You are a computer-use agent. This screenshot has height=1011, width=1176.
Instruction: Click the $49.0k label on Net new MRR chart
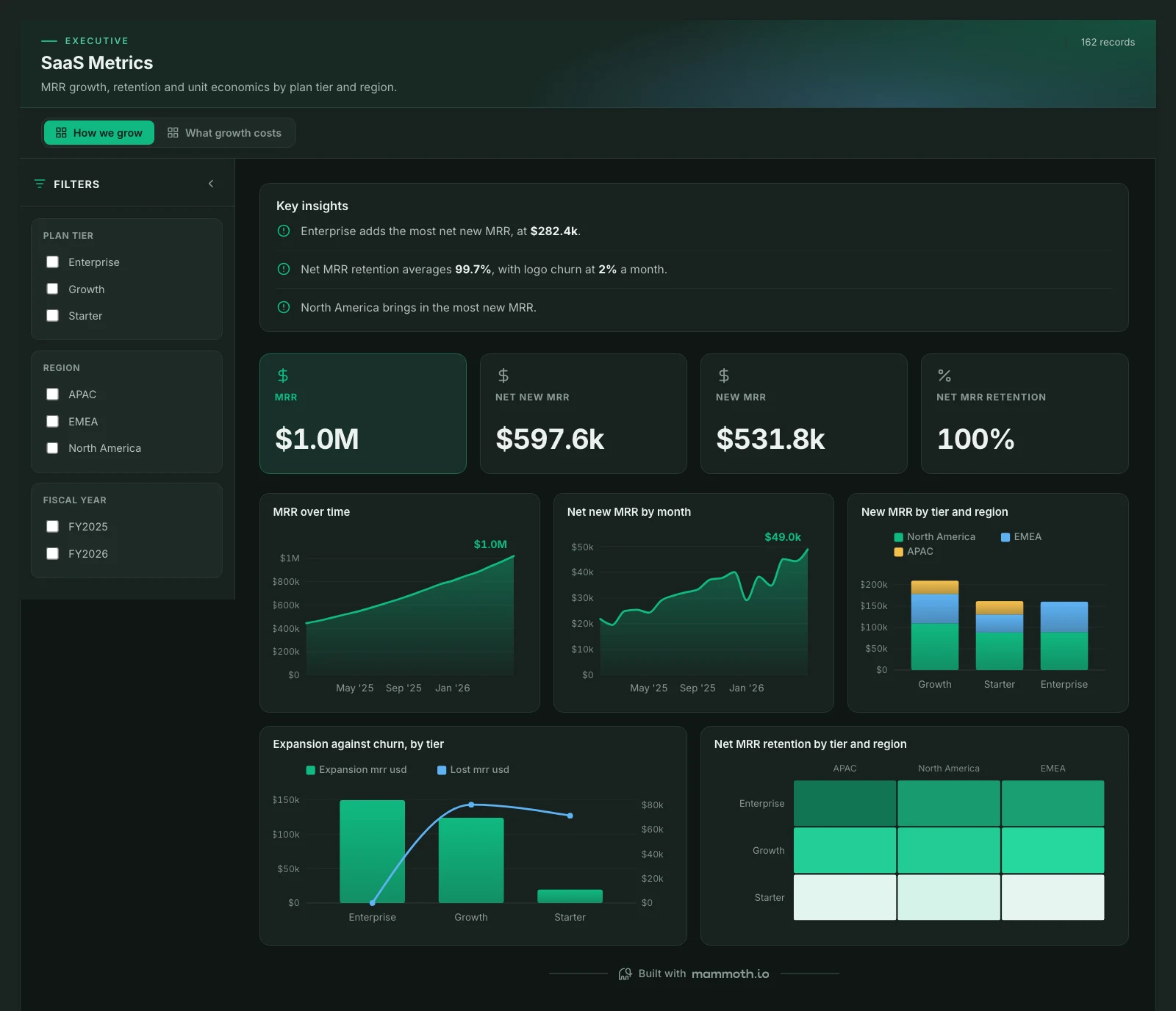[x=783, y=537]
